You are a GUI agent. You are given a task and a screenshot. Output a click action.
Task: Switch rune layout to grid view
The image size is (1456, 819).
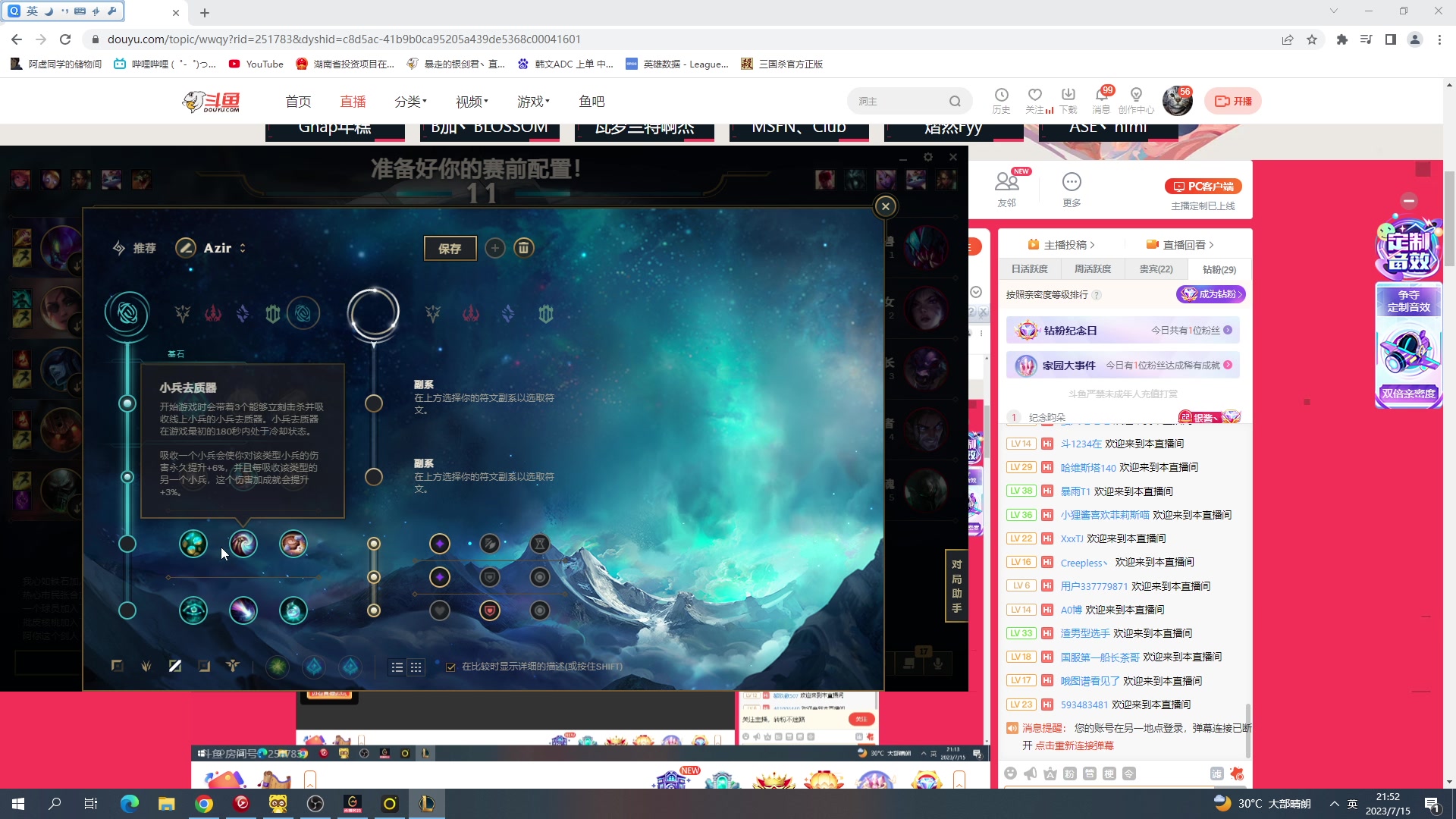(416, 667)
